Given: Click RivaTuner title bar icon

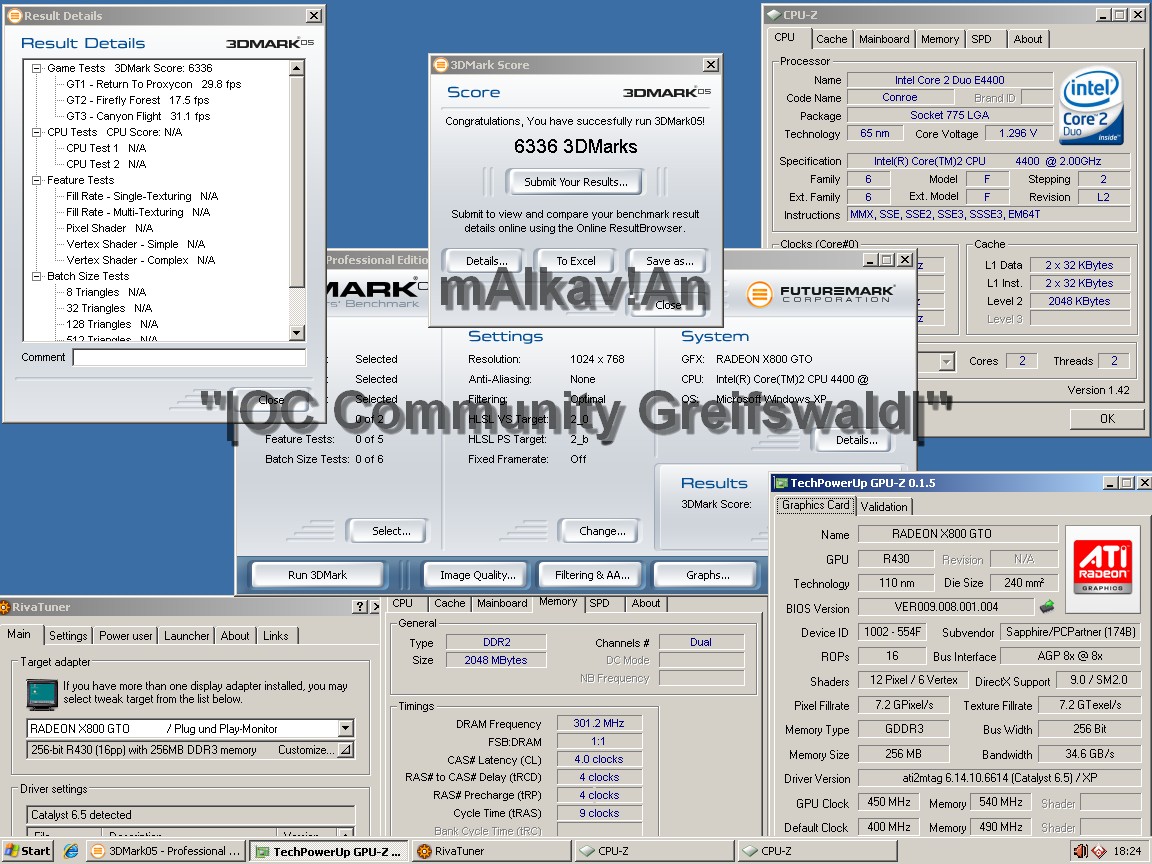Looking at the screenshot, I should click(x=4, y=607).
